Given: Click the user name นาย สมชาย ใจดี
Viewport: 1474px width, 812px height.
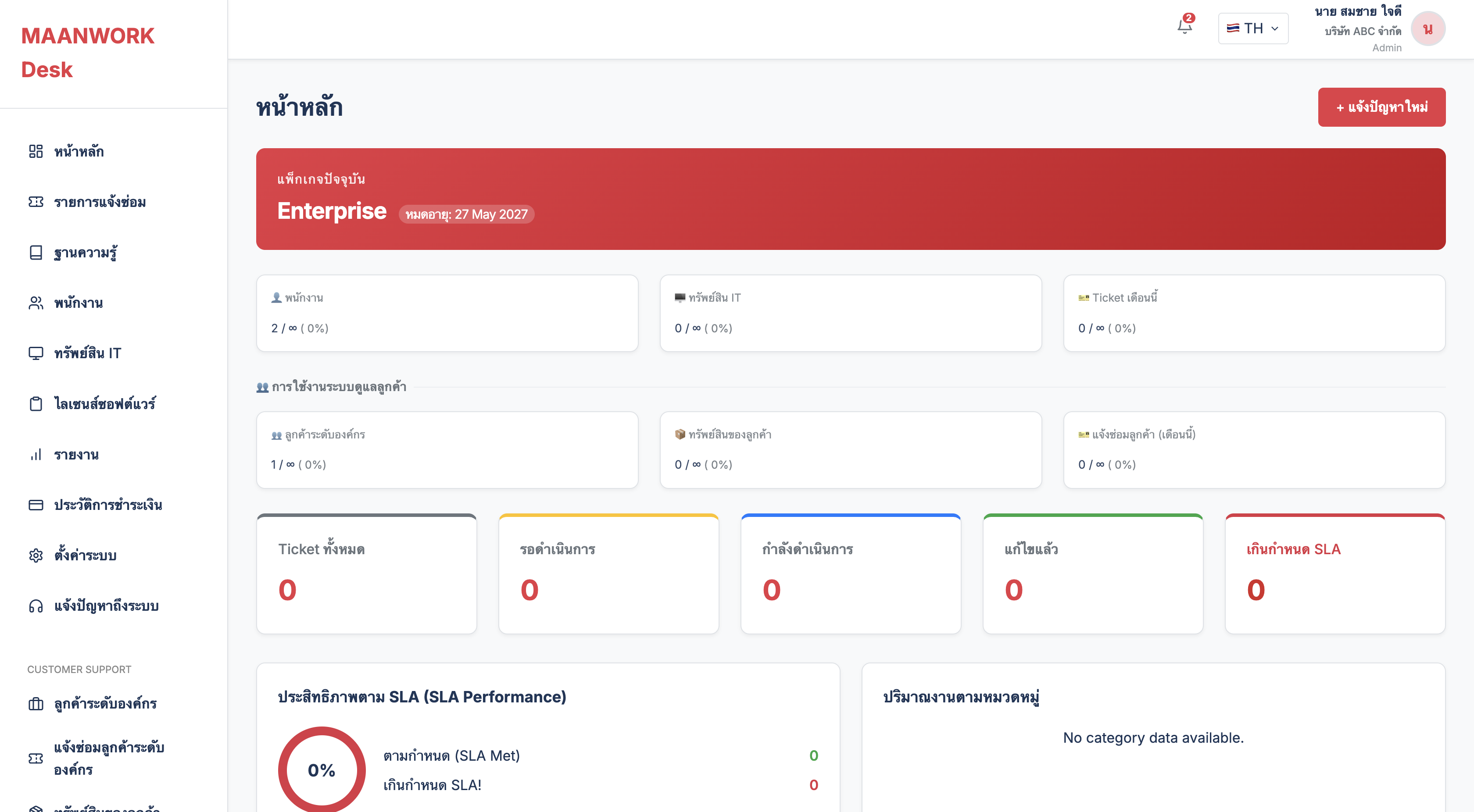Looking at the screenshot, I should click(x=1358, y=11).
